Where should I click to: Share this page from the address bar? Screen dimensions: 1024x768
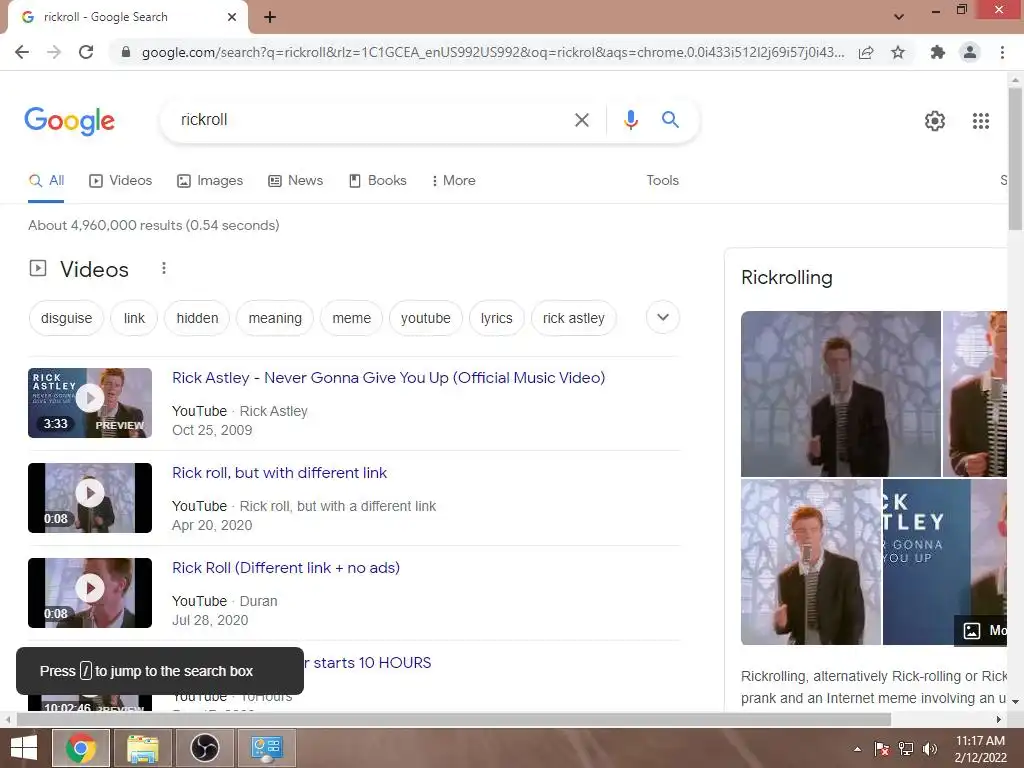[866, 52]
